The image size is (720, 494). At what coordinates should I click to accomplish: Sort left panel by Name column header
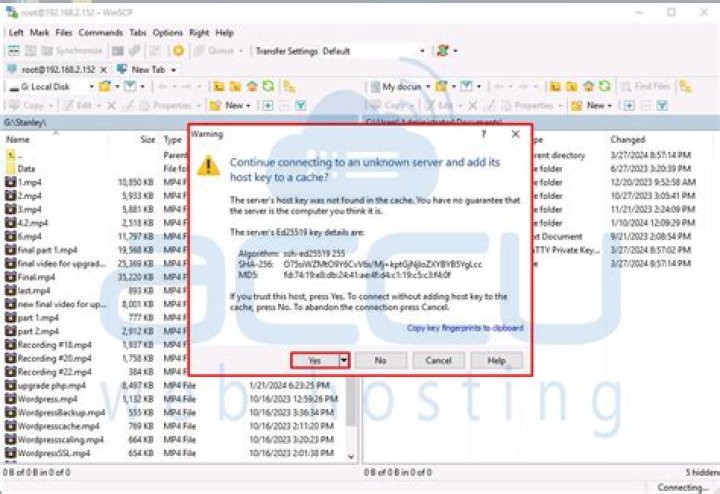tap(18, 139)
